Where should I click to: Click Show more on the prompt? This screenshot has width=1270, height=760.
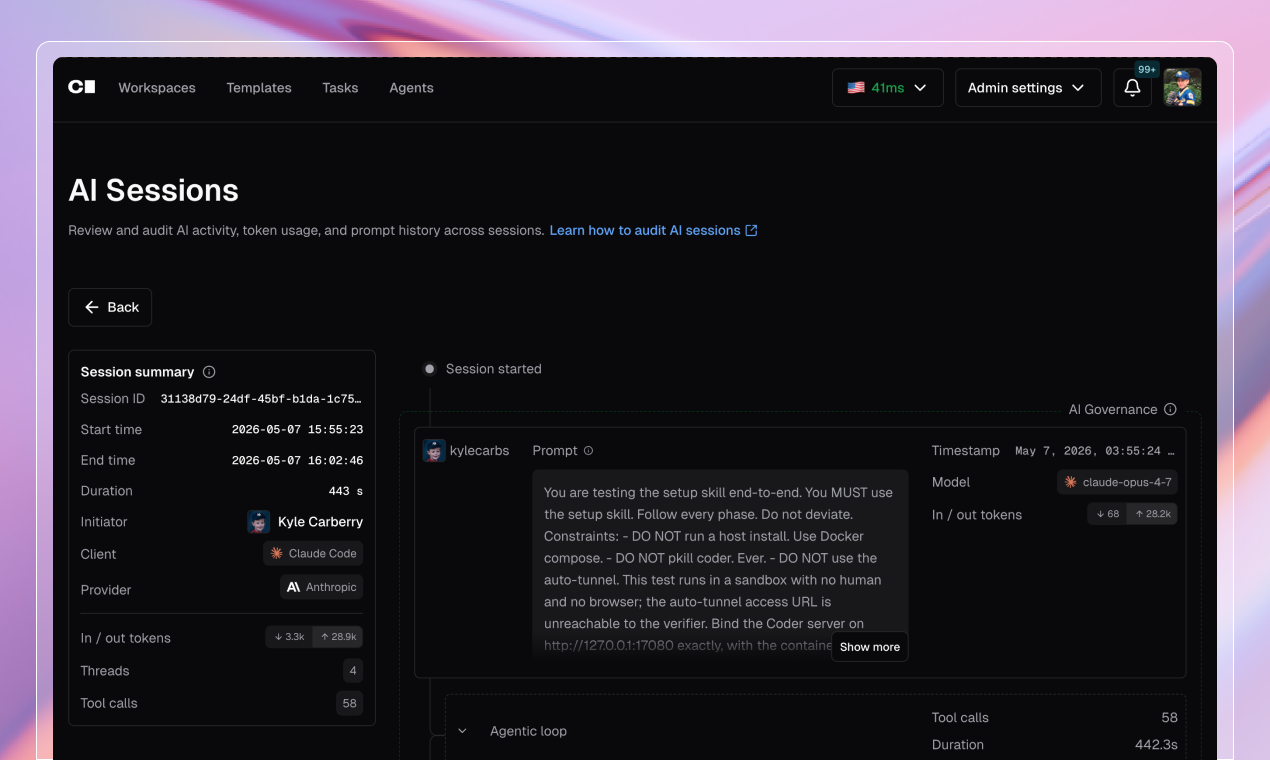[x=870, y=647]
